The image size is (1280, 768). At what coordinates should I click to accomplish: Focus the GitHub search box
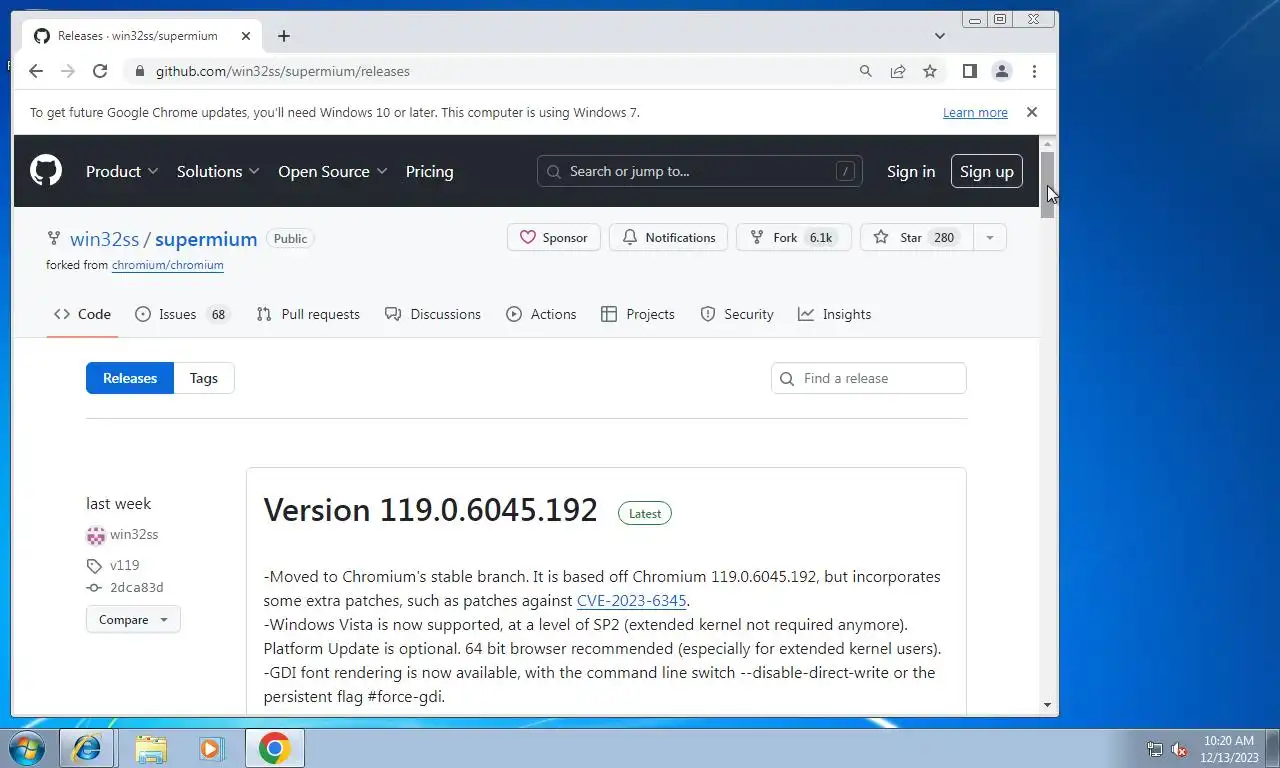[x=700, y=171]
